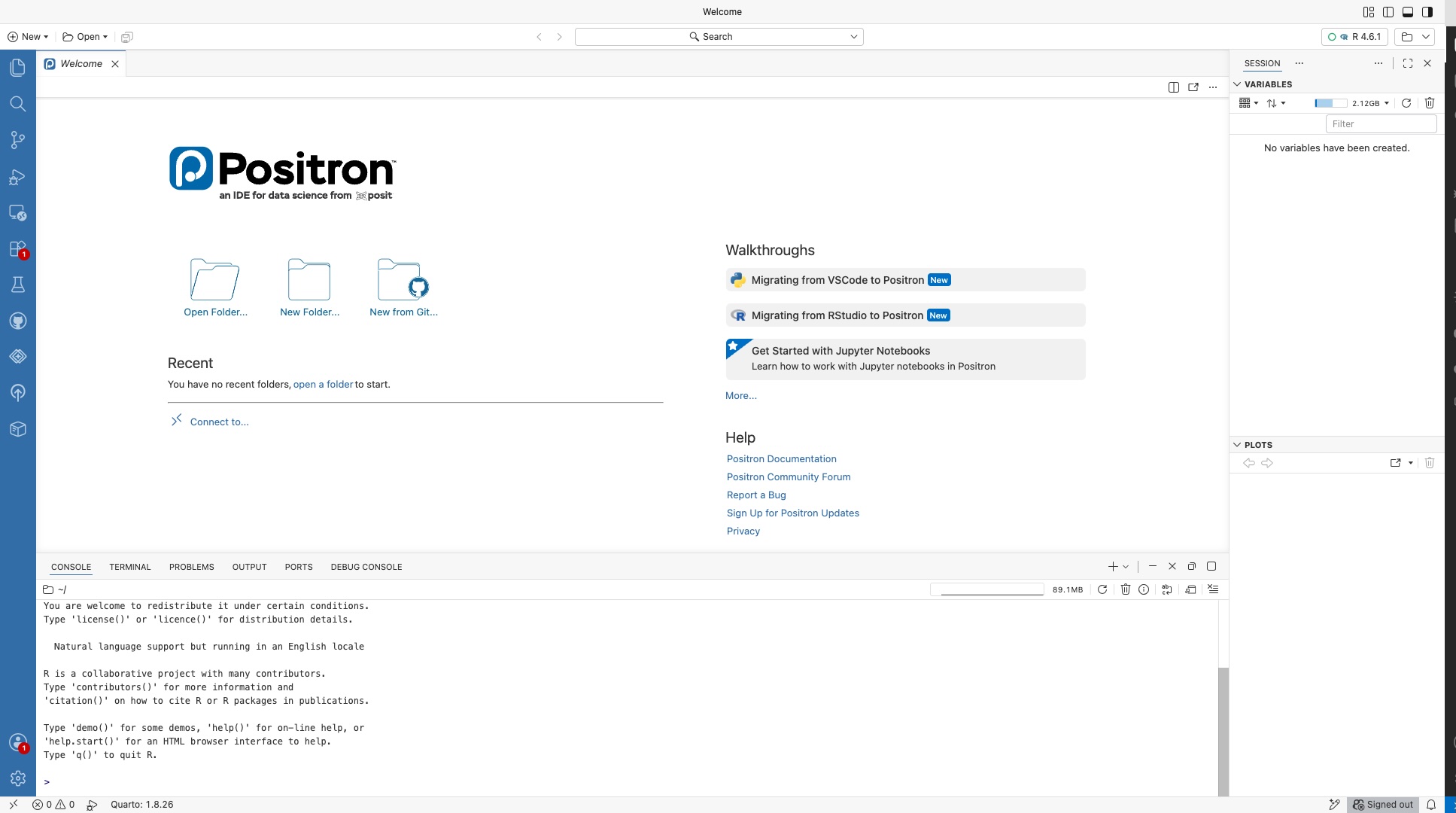Open the Testing flask view
The image size is (1456, 813).
(18, 285)
